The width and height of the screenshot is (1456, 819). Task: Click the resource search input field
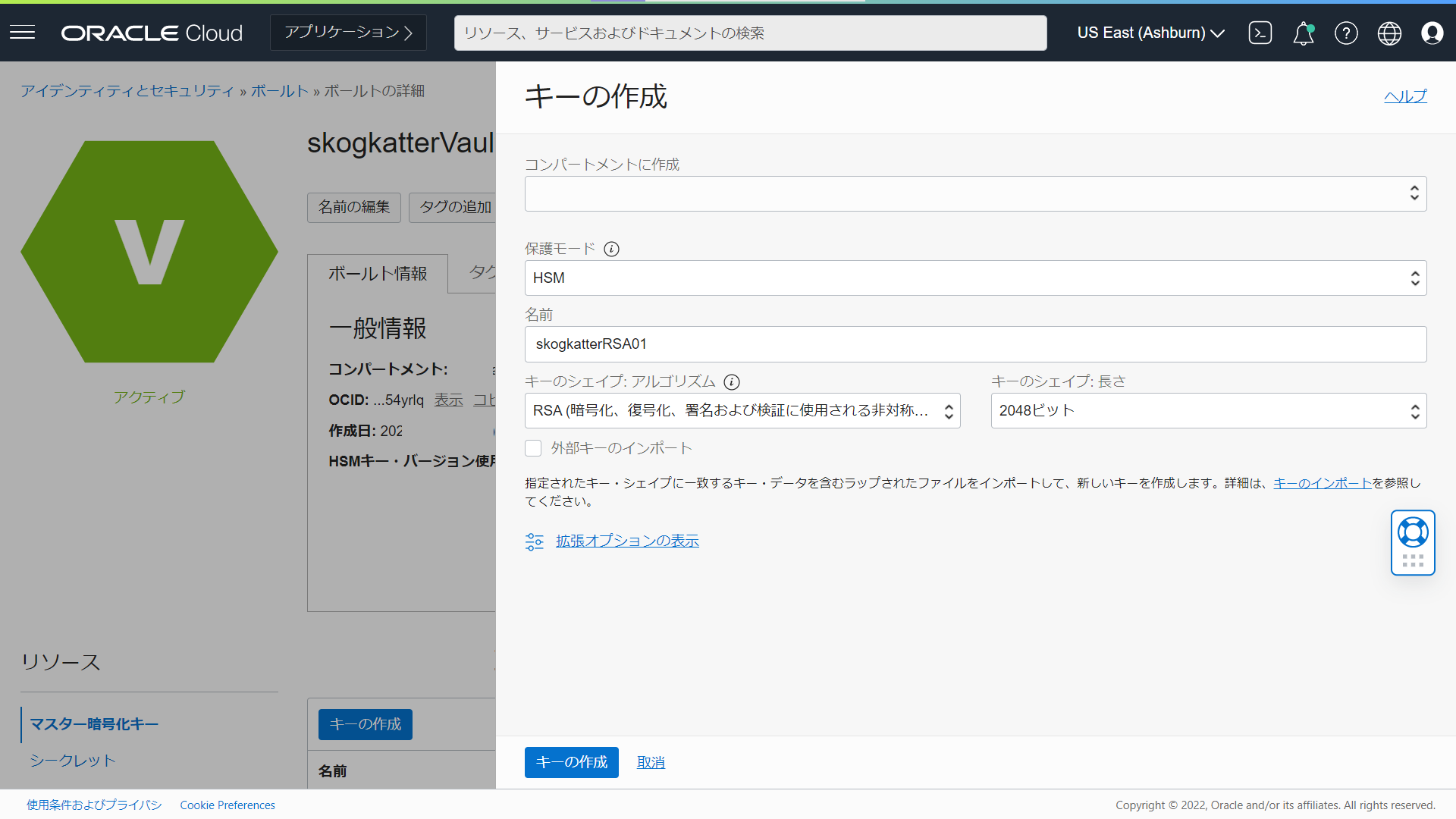(749, 33)
